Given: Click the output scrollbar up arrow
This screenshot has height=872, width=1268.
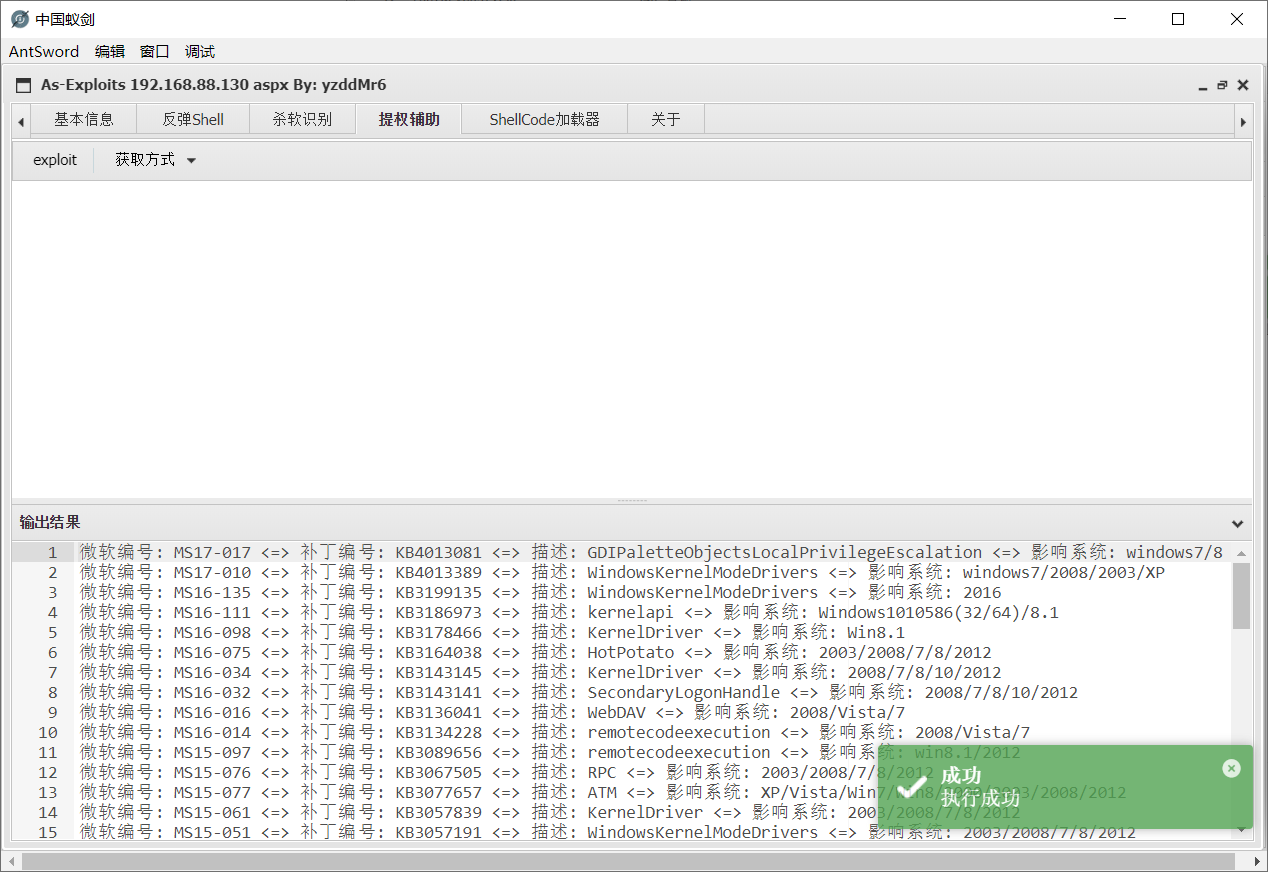Looking at the screenshot, I should [1241, 552].
